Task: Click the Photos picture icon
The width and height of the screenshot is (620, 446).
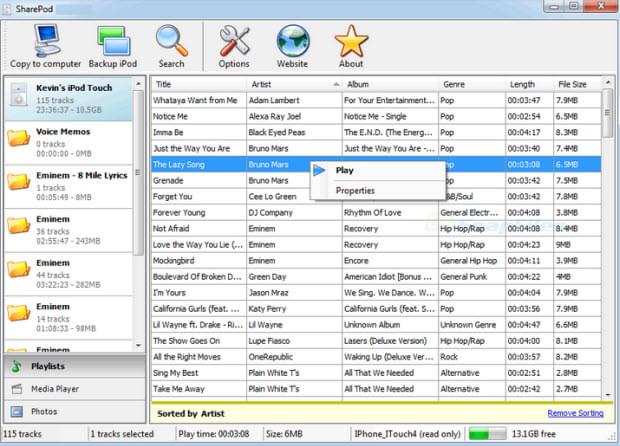Action: pos(17,412)
